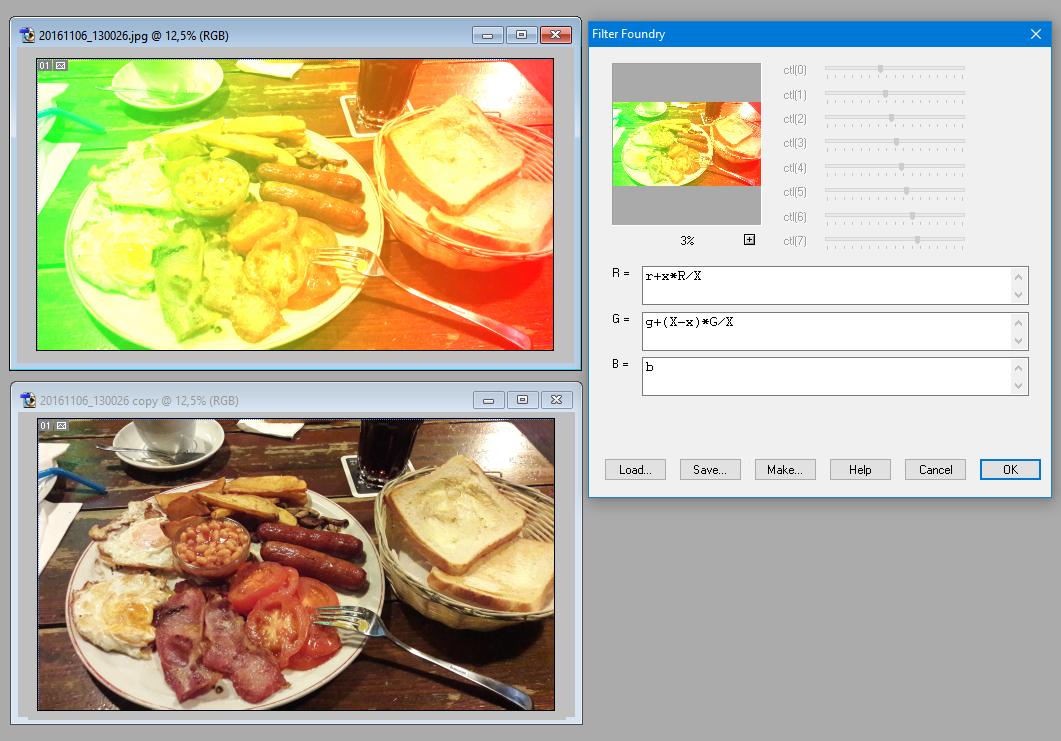The width and height of the screenshot is (1061, 741).
Task: Cancel the Filter Foundry dialog
Action: [x=935, y=470]
